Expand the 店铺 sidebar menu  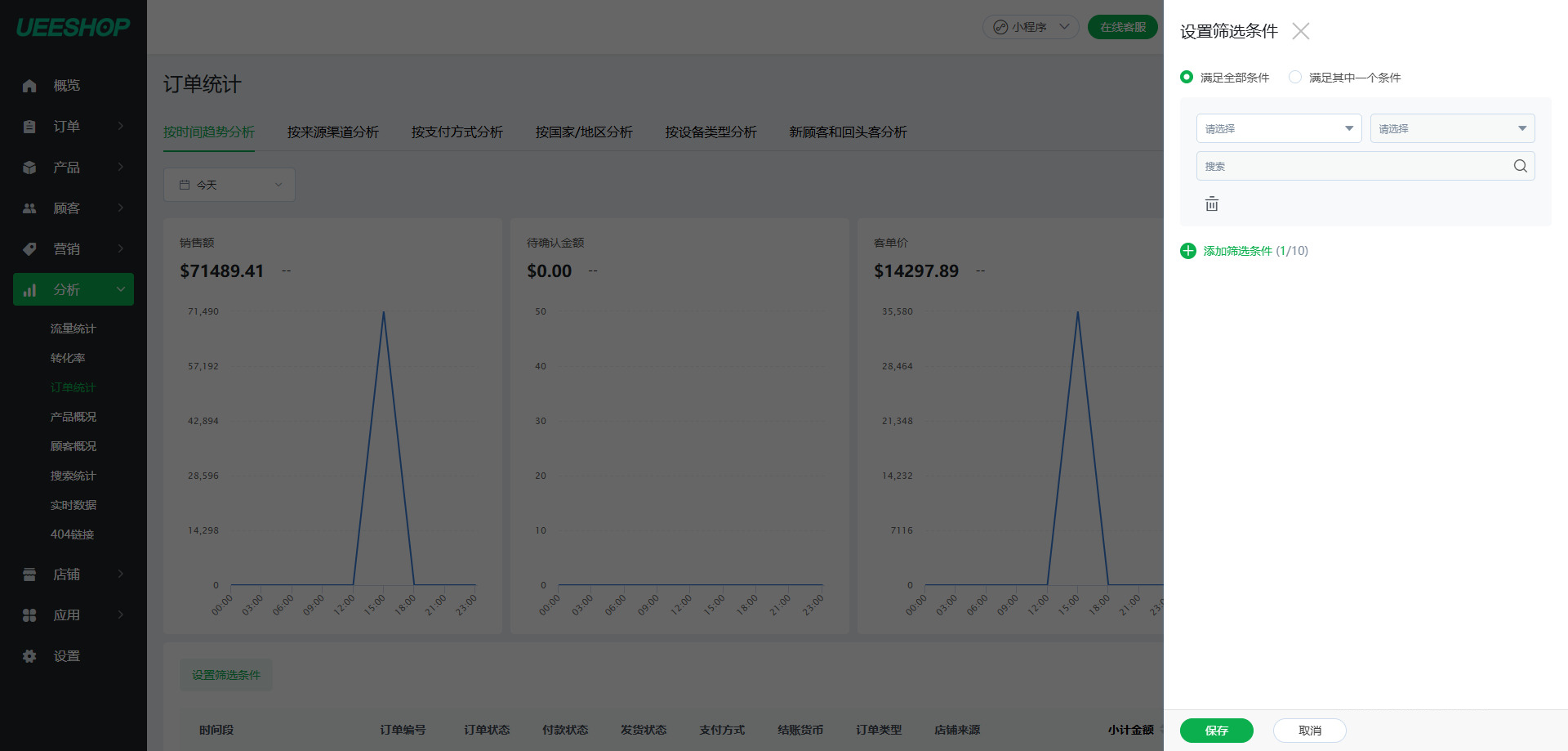[121, 574]
